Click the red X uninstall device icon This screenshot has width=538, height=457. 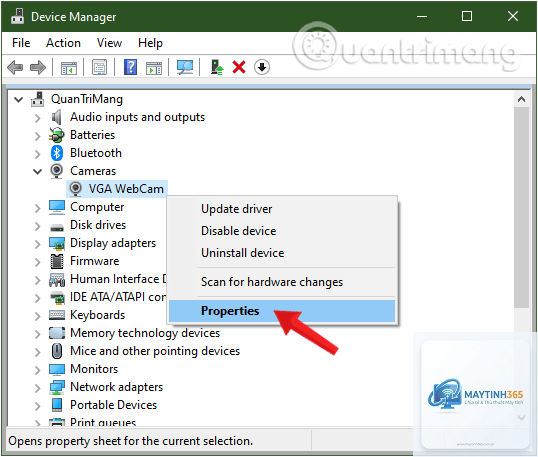(x=239, y=67)
